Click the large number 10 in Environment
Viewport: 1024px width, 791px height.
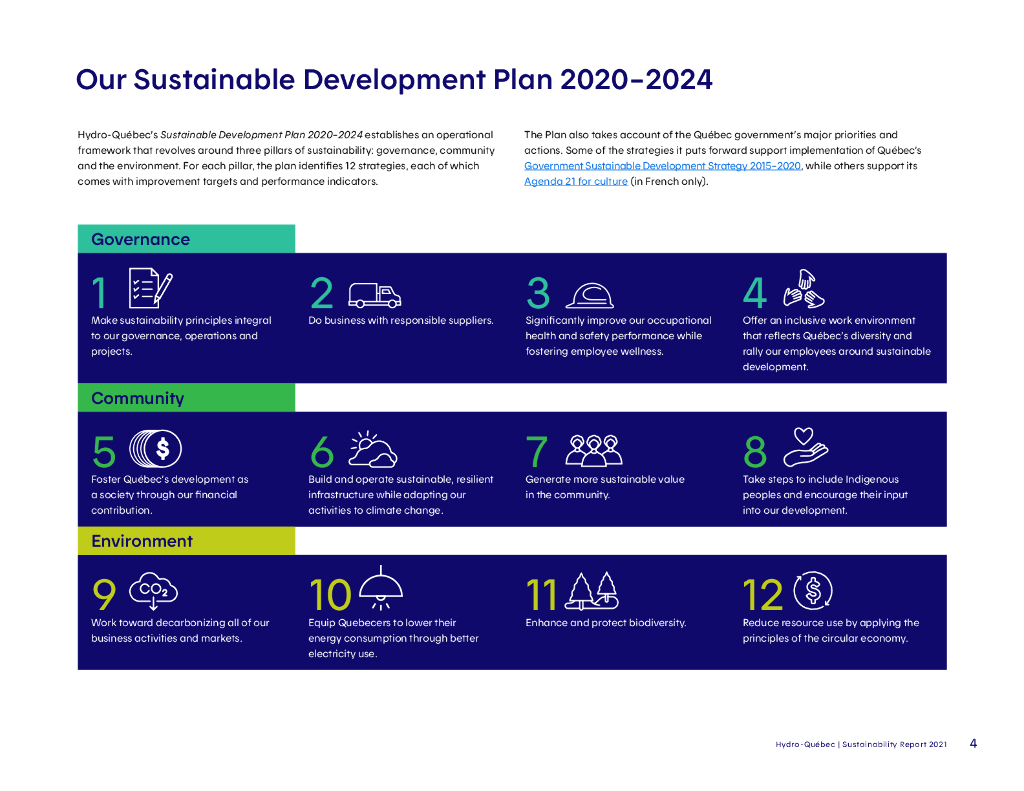(330, 595)
